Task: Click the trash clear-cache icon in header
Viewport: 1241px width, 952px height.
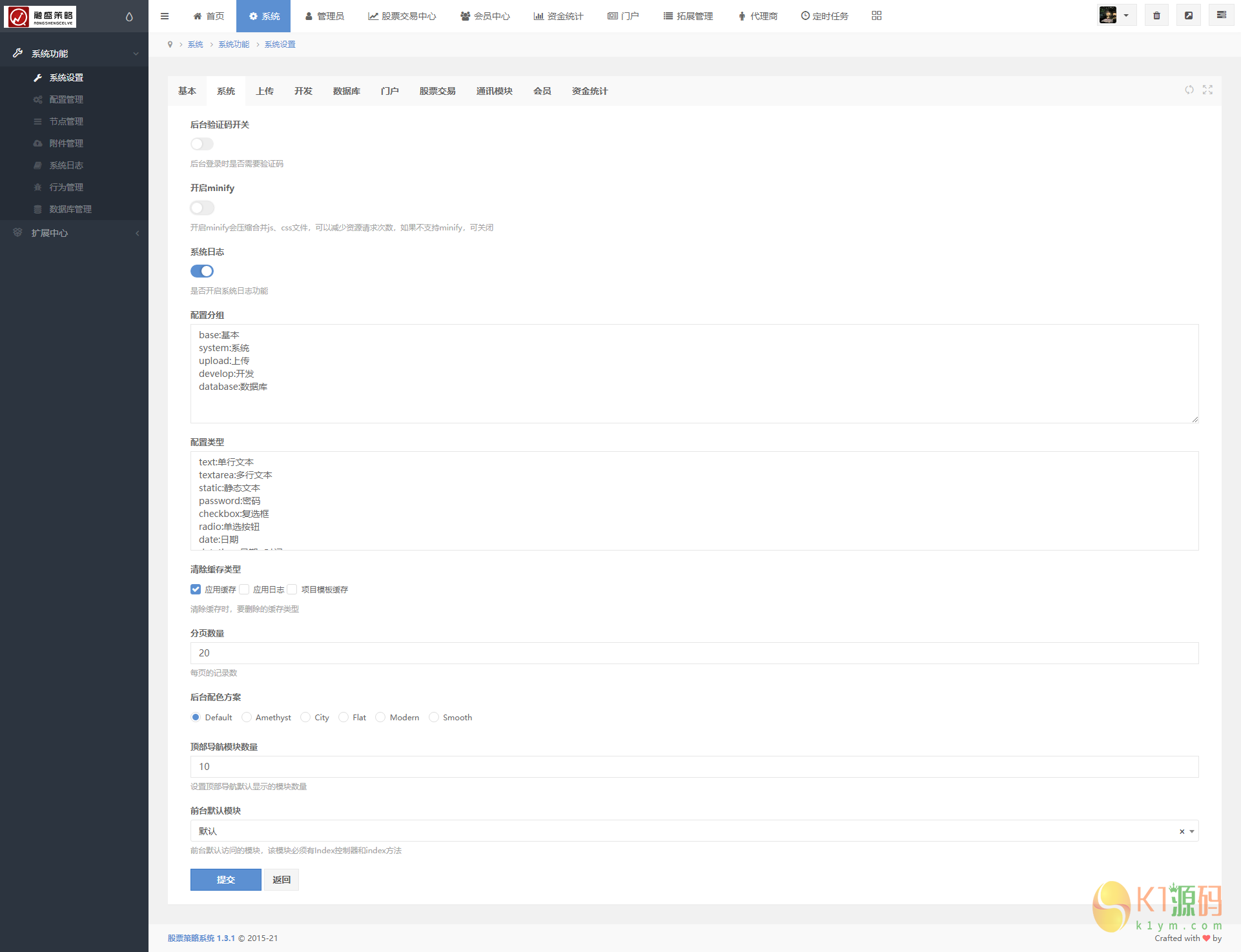Action: tap(1156, 15)
